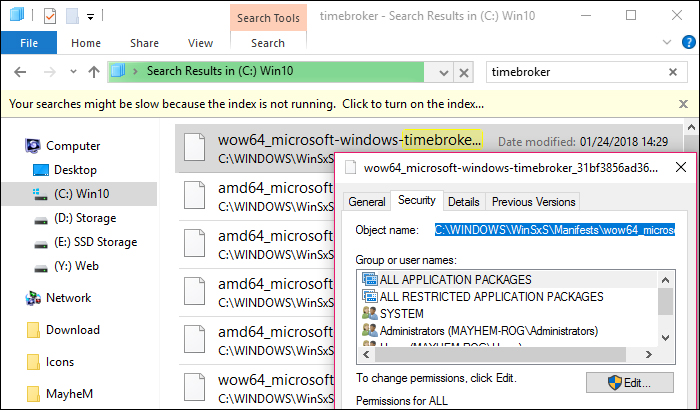
Task: Open the address bar history dropdown
Action: click(x=443, y=72)
